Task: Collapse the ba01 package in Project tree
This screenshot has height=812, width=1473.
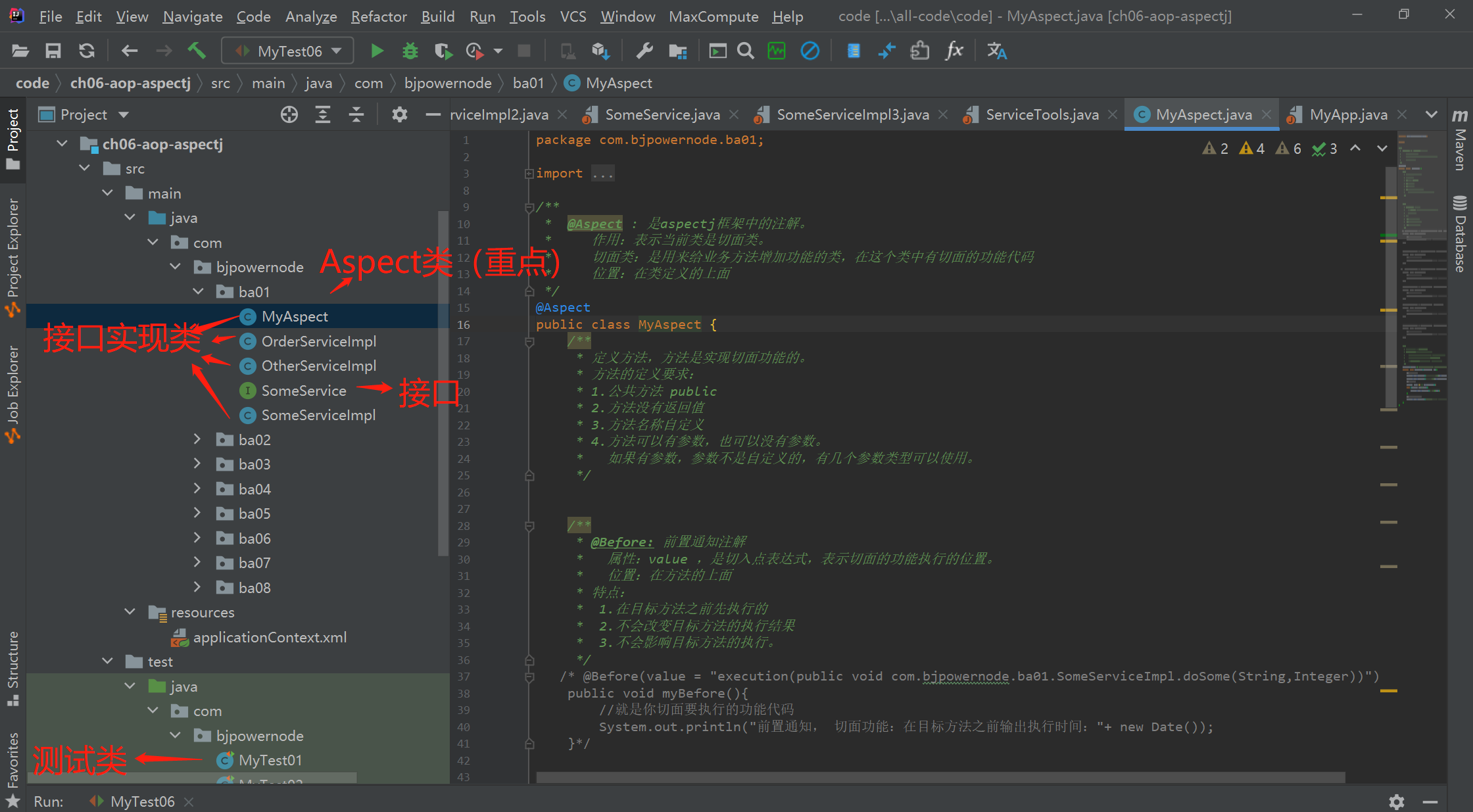Action: pyautogui.click(x=198, y=291)
